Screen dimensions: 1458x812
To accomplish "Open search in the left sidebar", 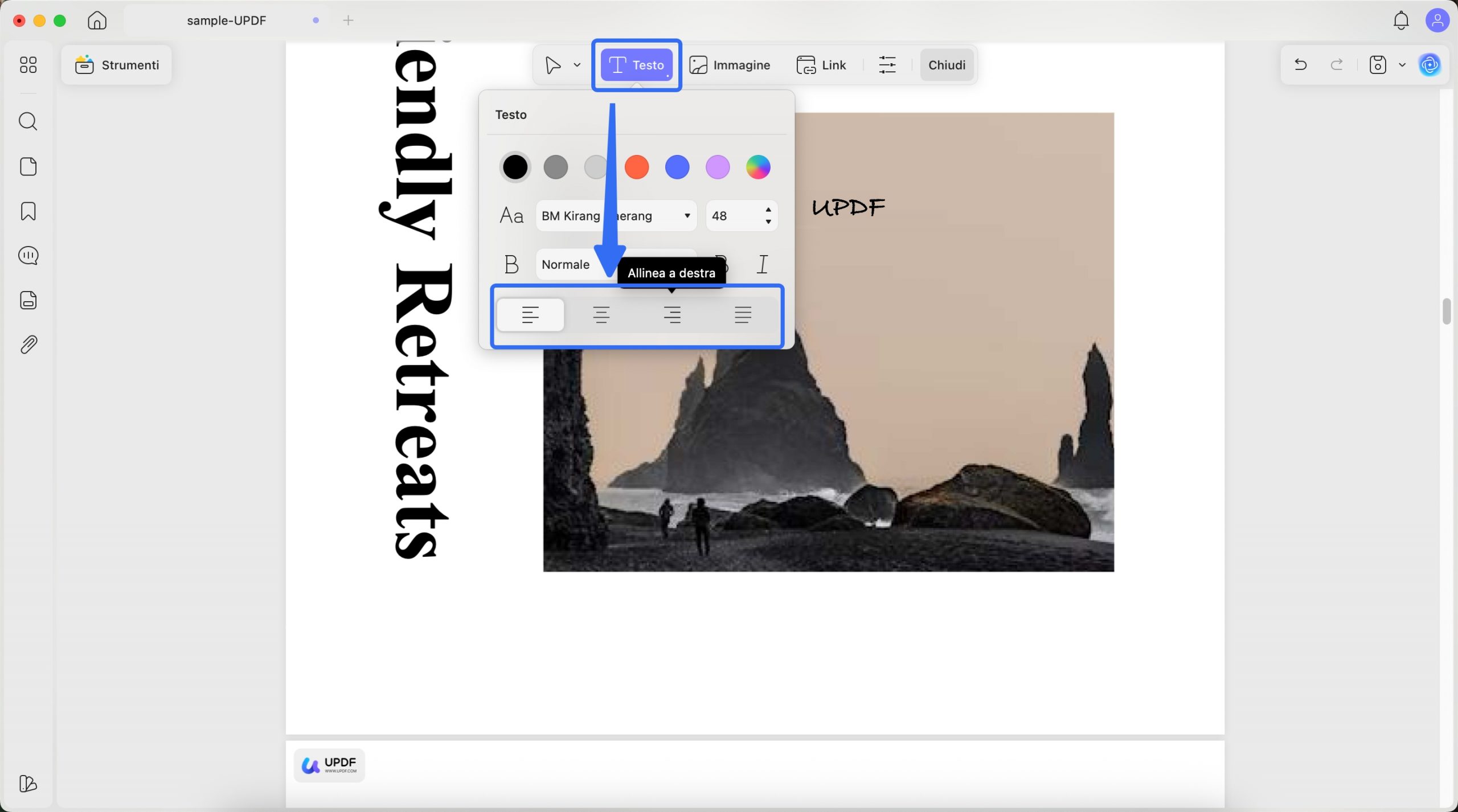I will coord(28,121).
